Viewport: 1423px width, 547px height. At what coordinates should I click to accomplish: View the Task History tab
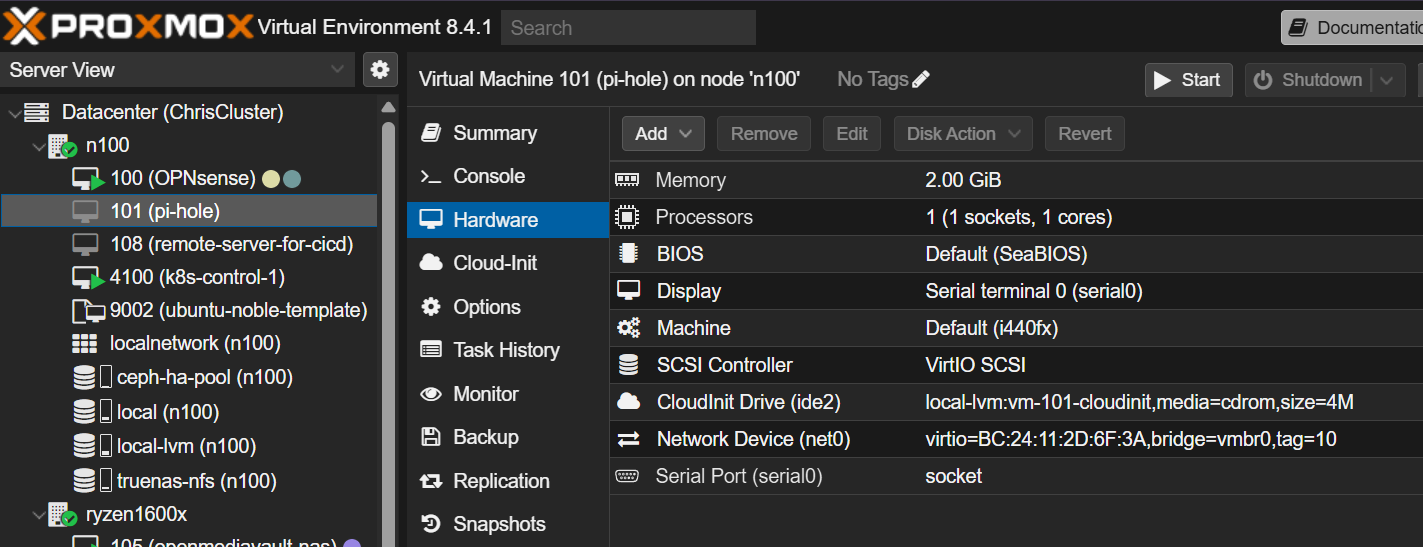(508, 350)
